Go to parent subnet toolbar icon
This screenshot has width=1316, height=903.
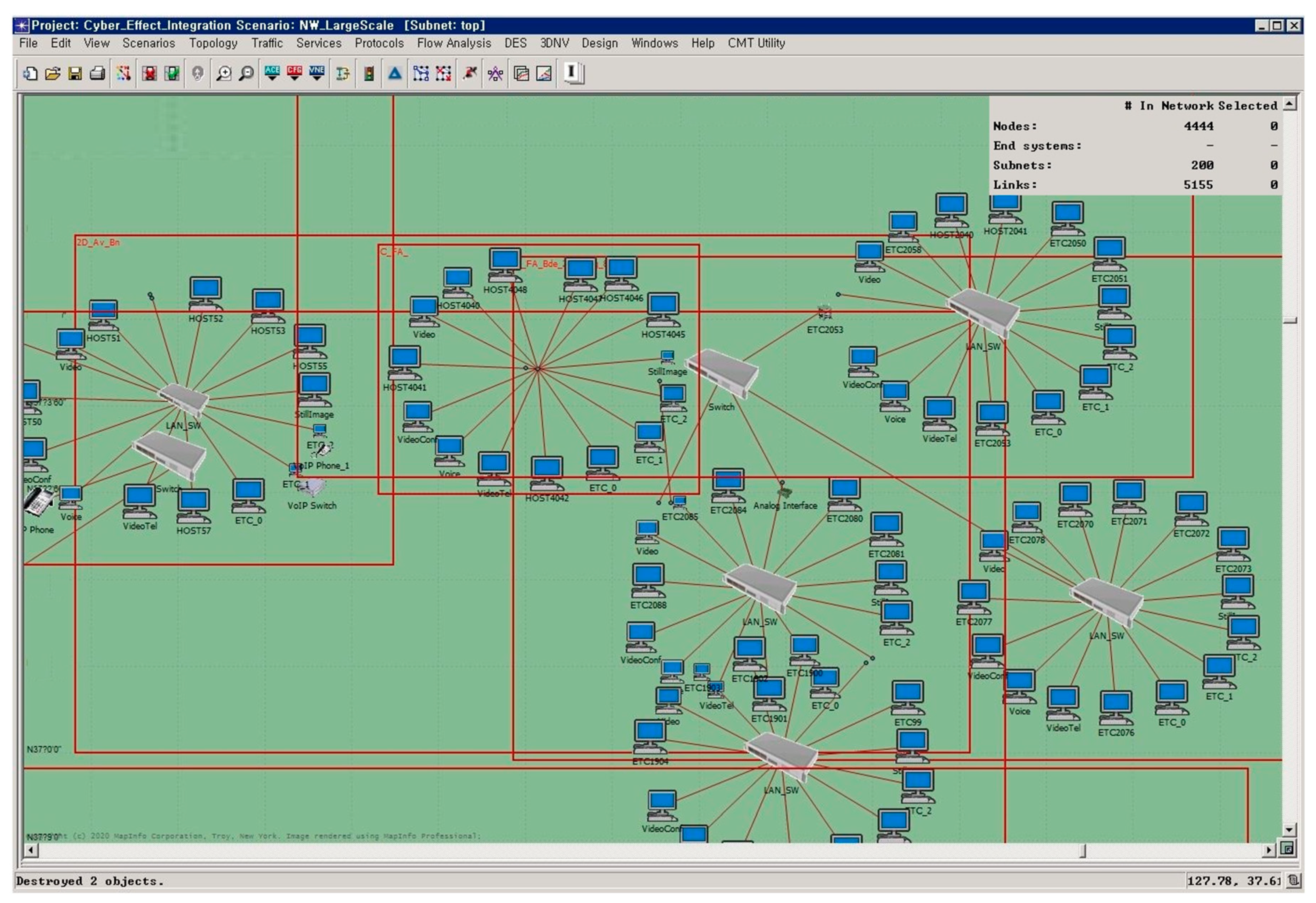coord(198,73)
